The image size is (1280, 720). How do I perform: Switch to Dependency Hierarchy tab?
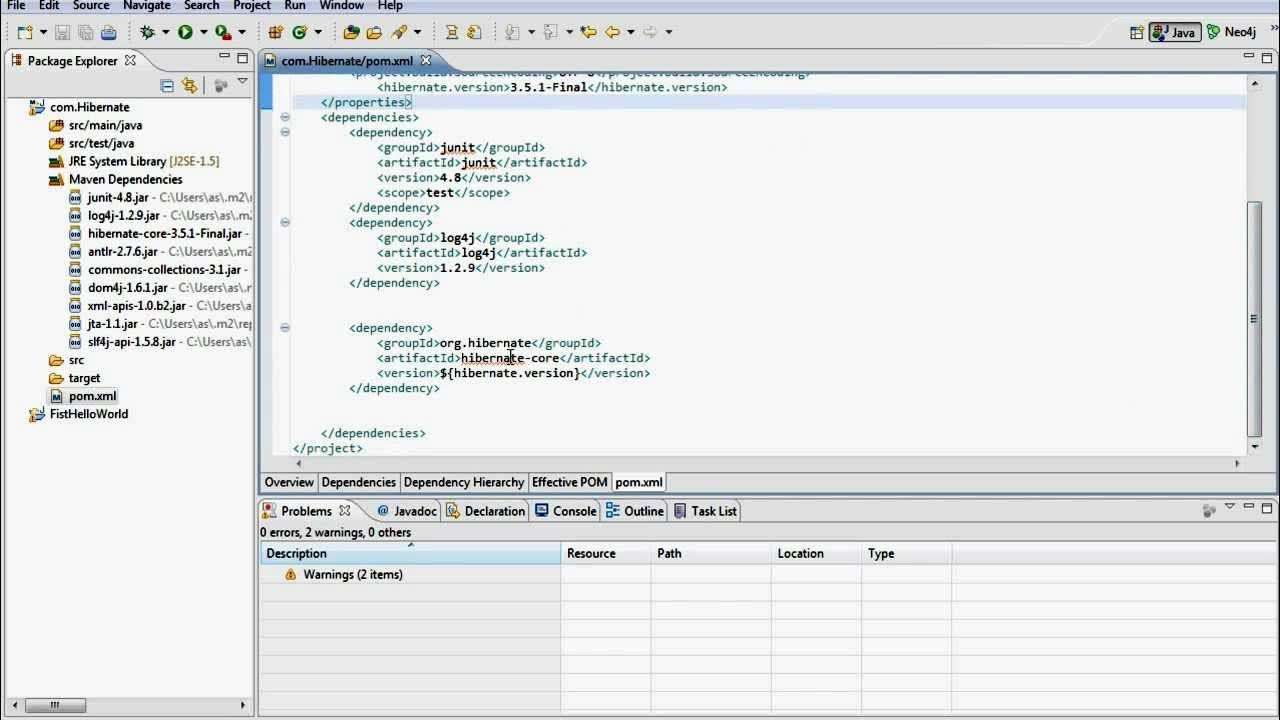pyautogui.click(x=464, y=482)
